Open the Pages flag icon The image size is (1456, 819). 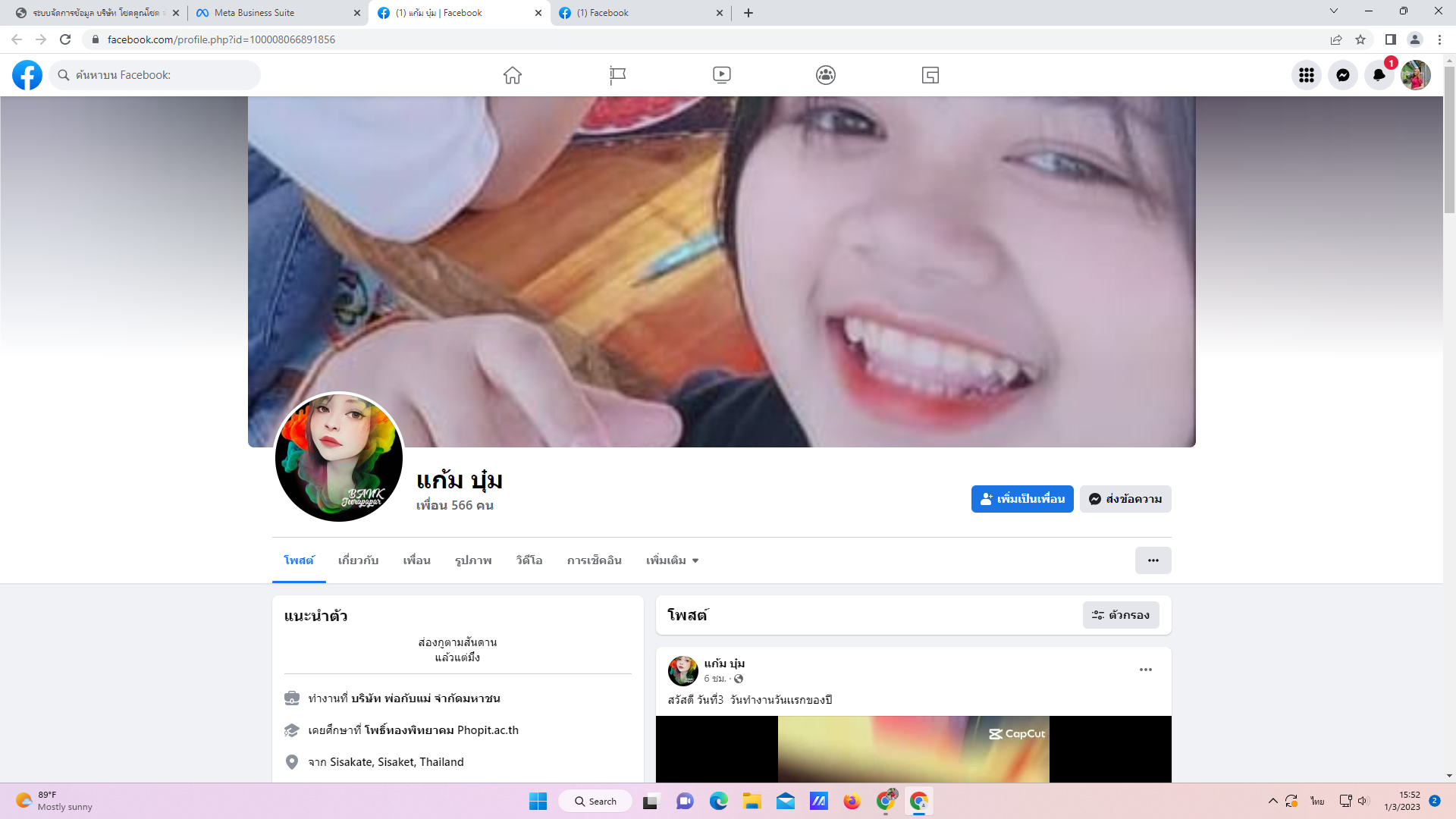tap(617, 75)
